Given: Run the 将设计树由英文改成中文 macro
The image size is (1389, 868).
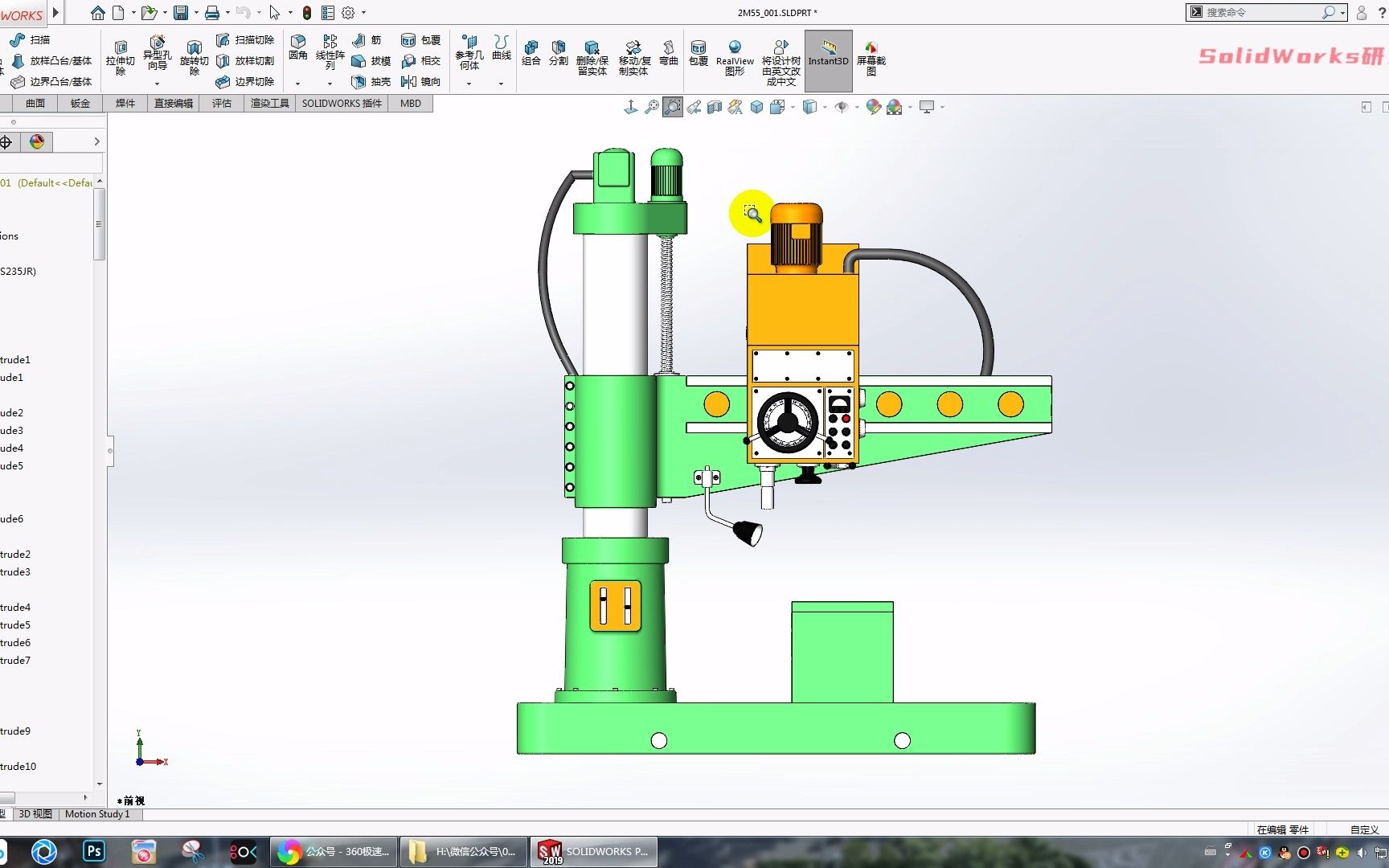Looking at the screenshot, I should (x=781, y=63).
